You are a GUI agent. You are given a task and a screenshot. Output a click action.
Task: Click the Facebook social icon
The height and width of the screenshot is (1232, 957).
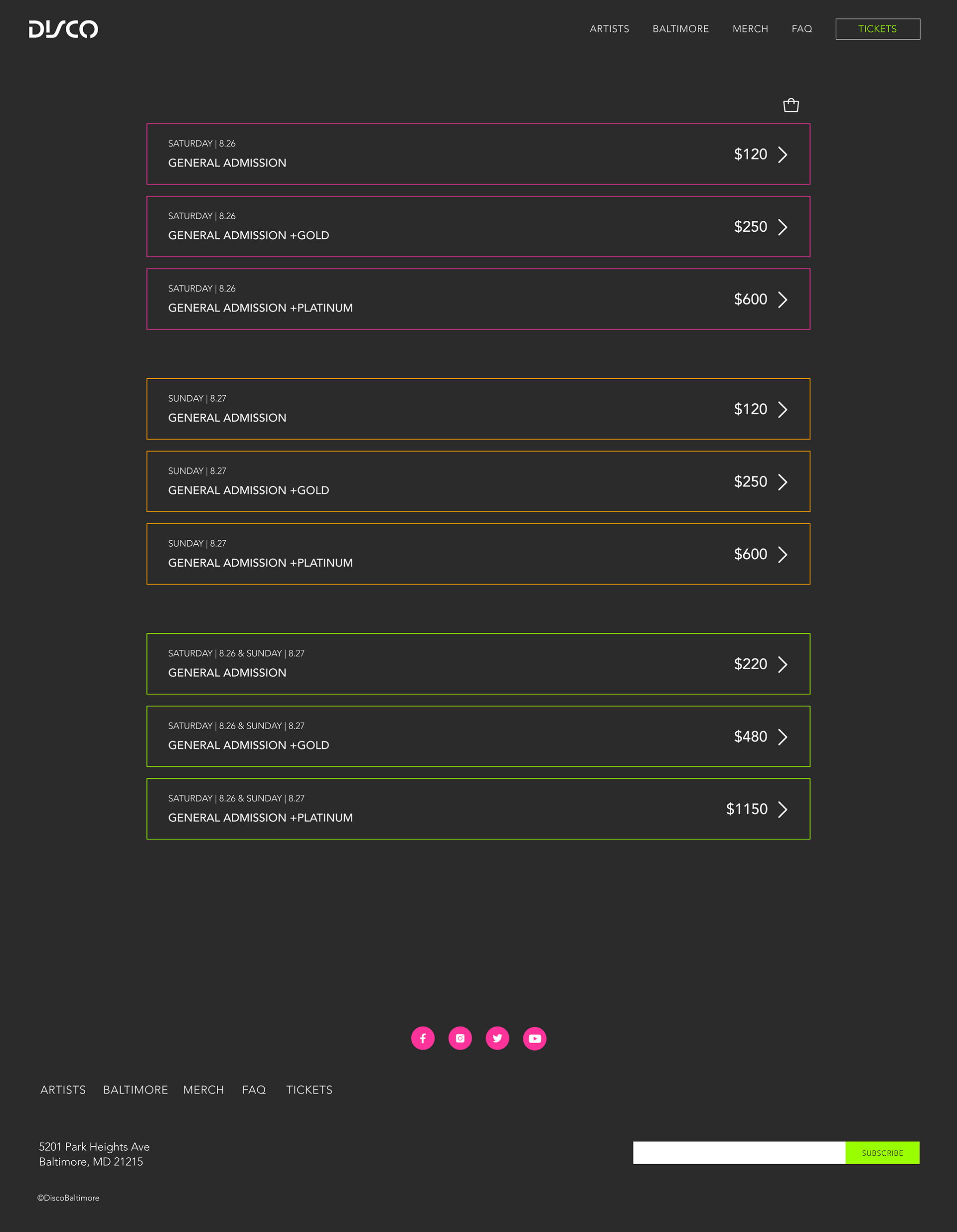pyautogui.click(x=423, y=1038)
